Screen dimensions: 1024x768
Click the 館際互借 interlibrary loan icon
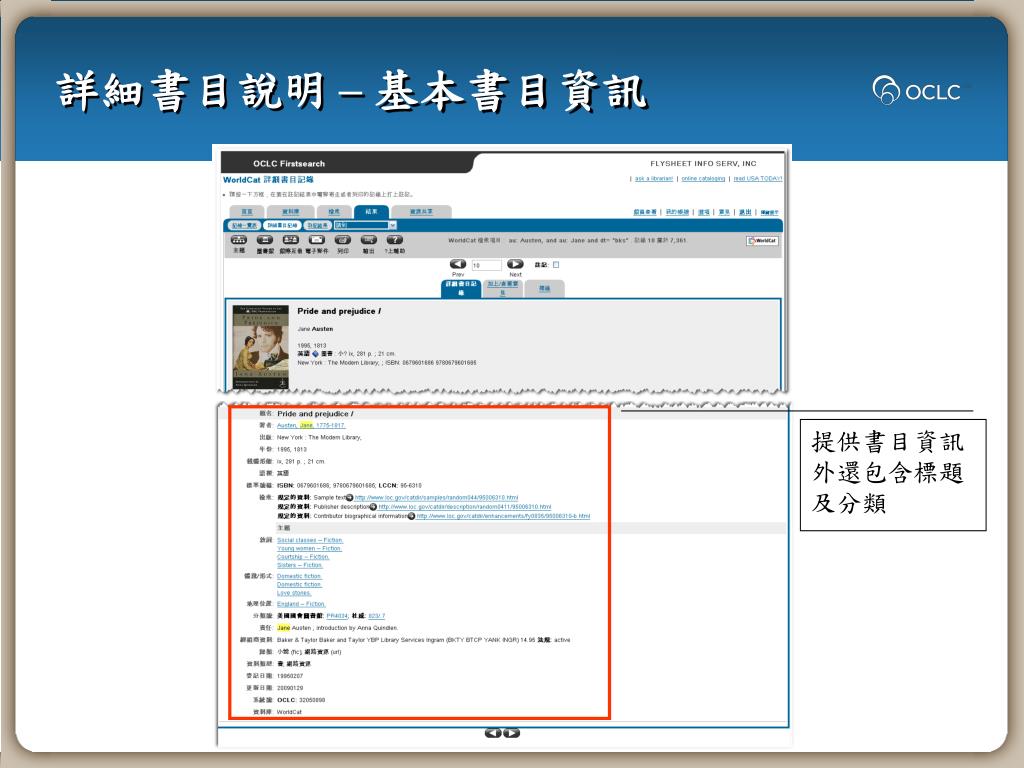click(x=290, y=240)
